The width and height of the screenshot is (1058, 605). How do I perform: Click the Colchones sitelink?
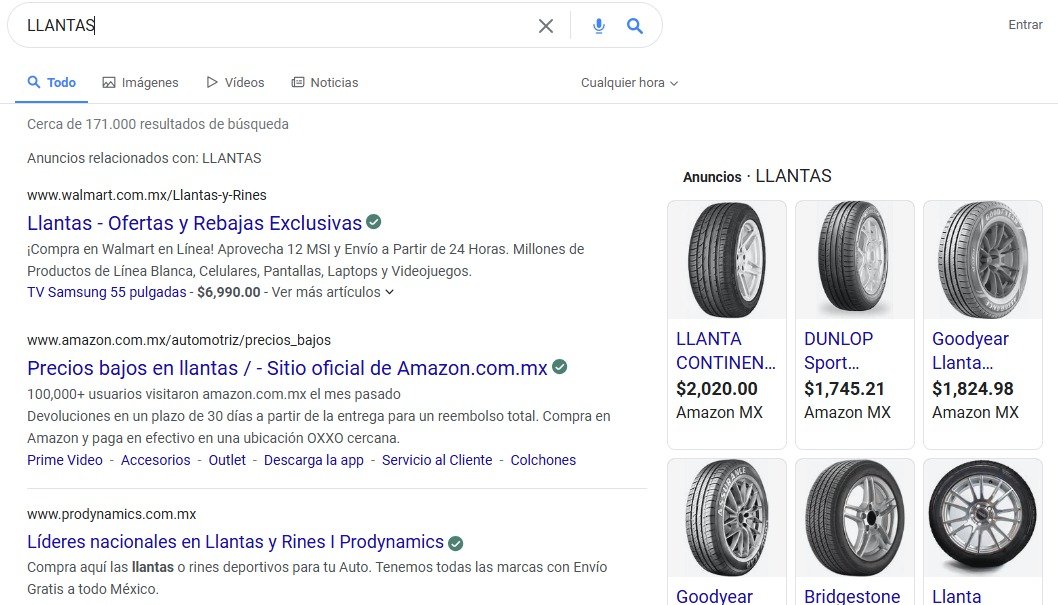click(543, 460)
